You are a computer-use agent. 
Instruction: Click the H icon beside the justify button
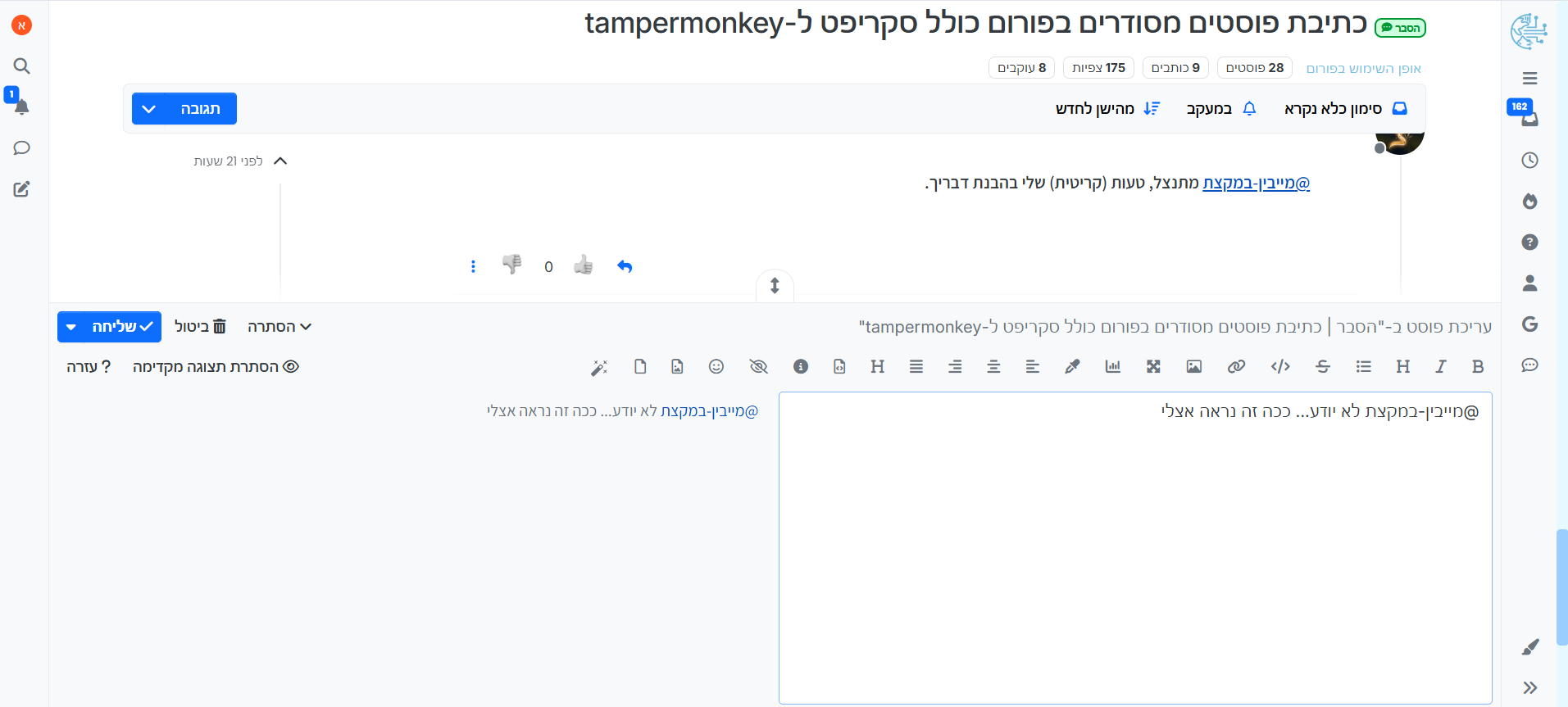pyautogui.click(x=878, y=367)
